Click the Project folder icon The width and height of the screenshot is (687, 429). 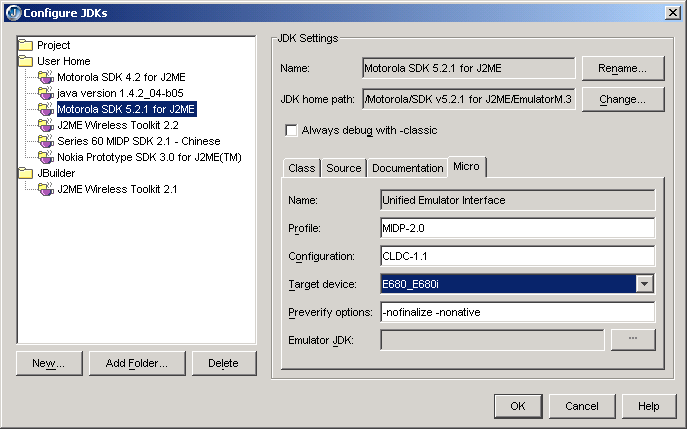click(26, 45)
